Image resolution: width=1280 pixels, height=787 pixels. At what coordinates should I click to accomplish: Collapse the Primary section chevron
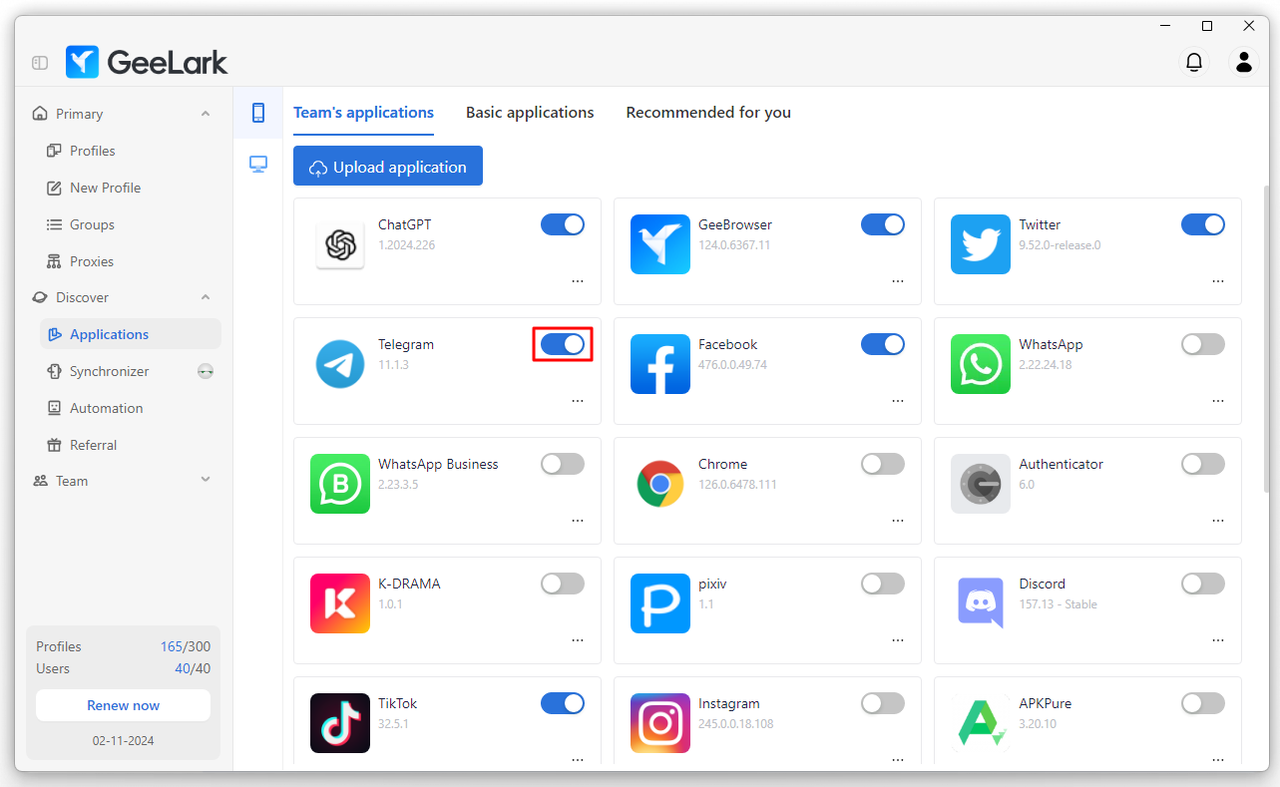205,114
